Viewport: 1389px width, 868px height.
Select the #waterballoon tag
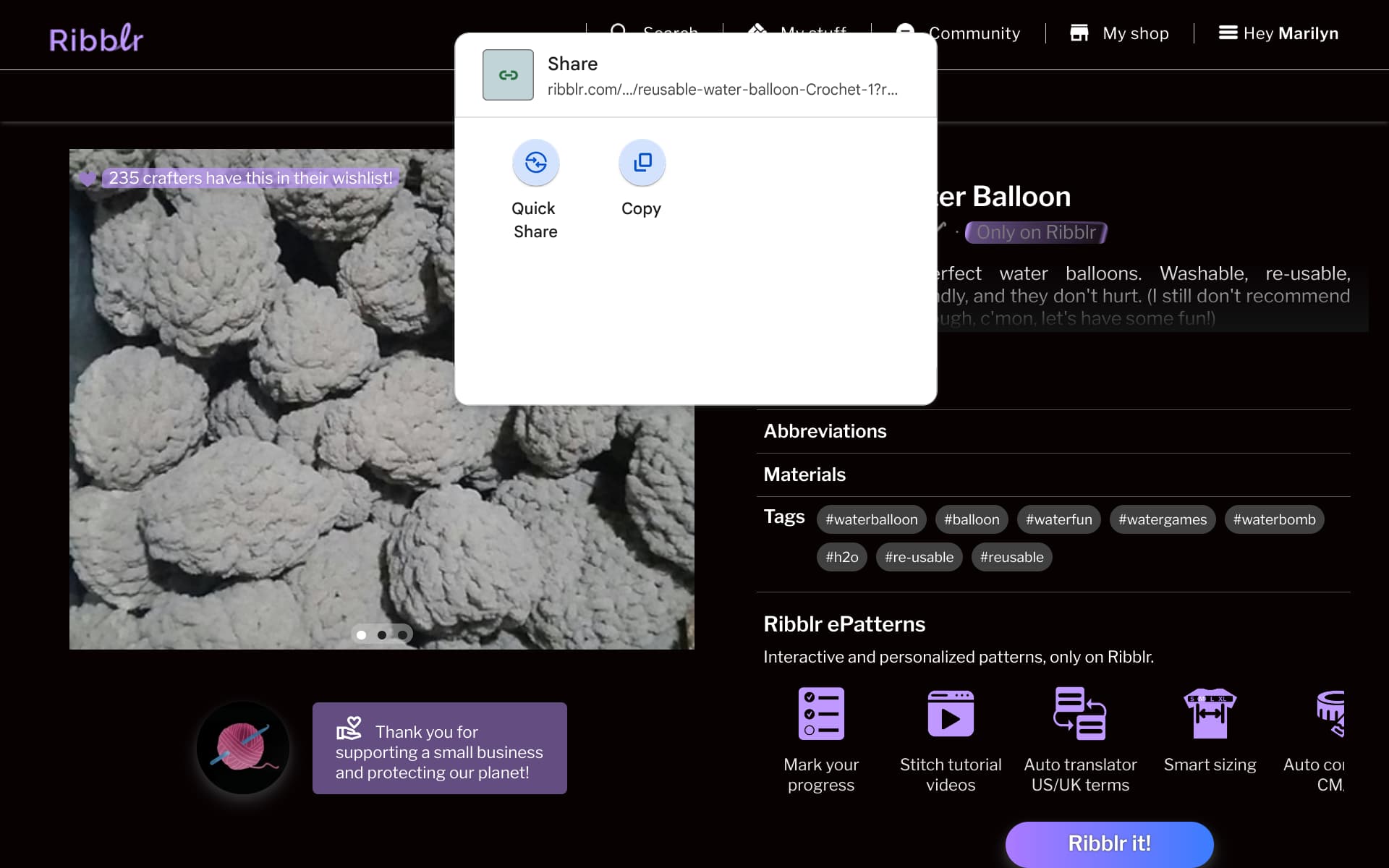coord(871,519)
